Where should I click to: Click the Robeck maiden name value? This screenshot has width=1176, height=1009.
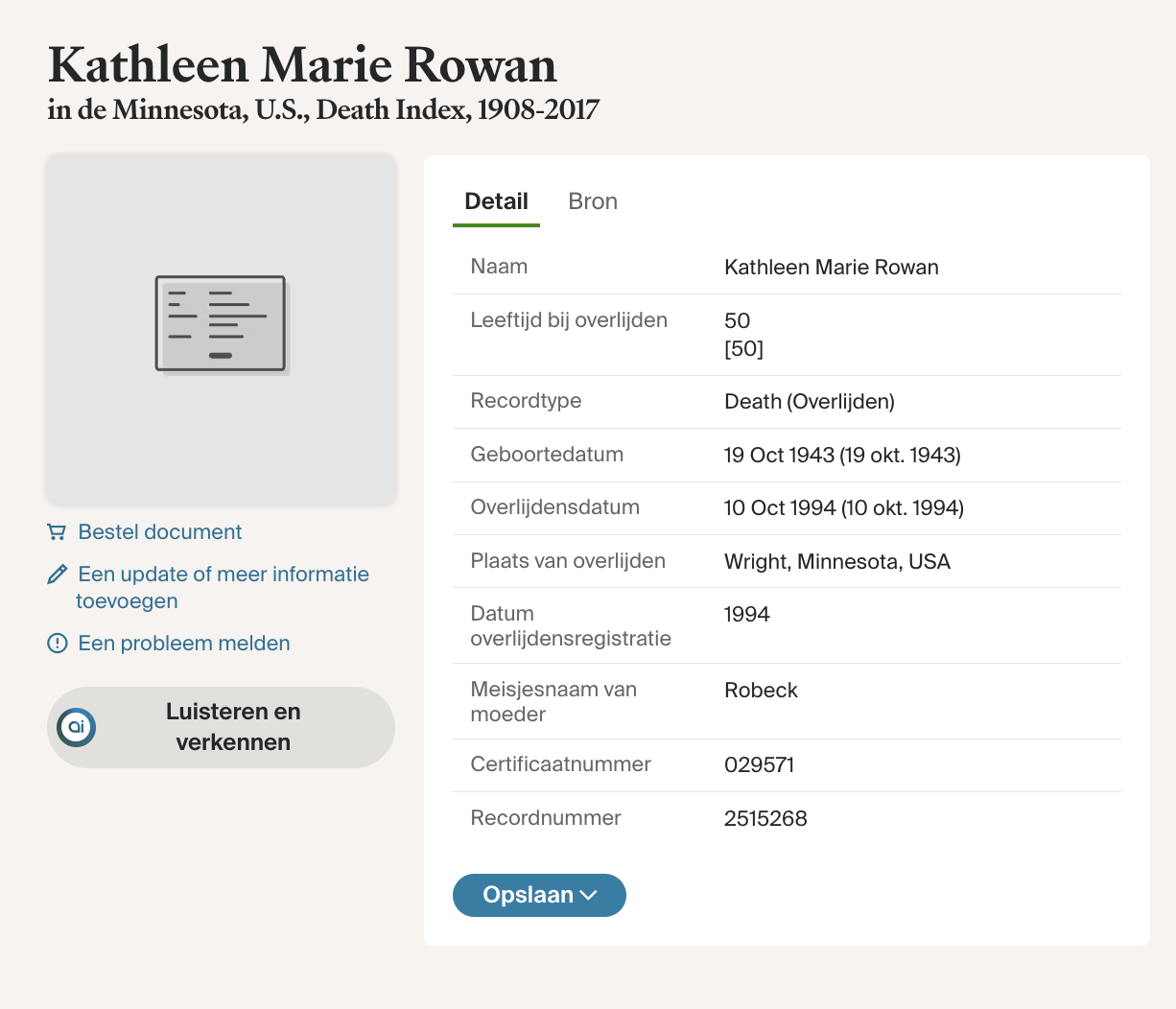pos(761,690)
